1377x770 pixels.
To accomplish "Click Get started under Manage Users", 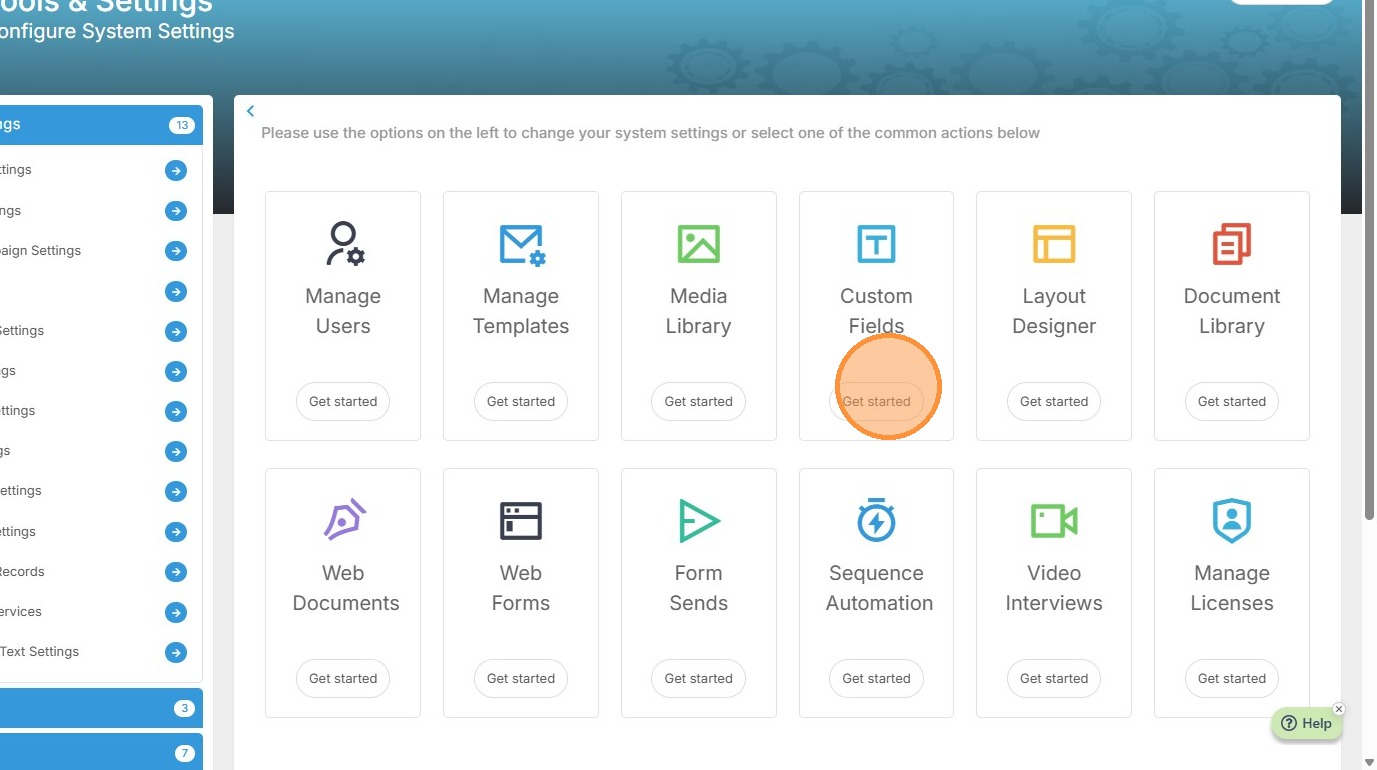I will [x=343, y=401].
